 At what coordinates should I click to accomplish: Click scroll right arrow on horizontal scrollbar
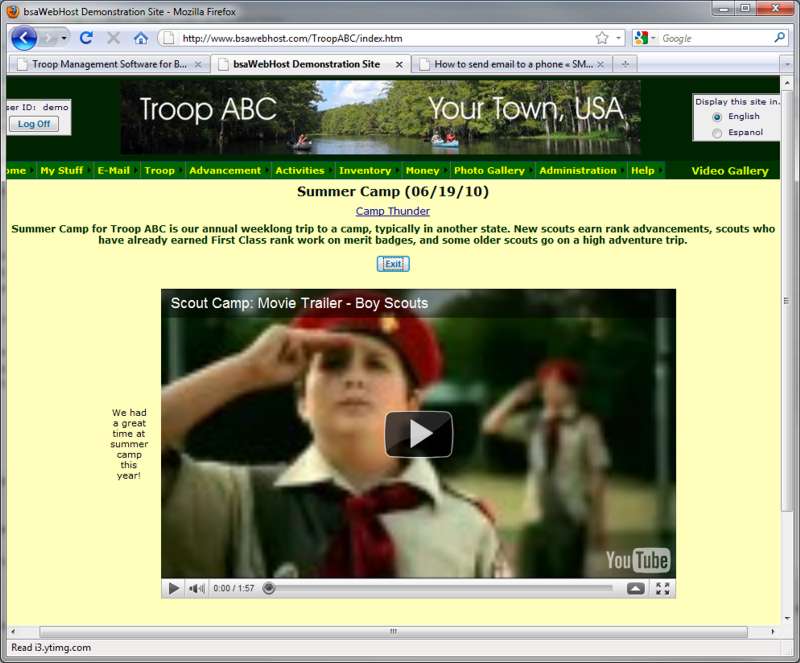pyautogui.click(x=772, y=632)
